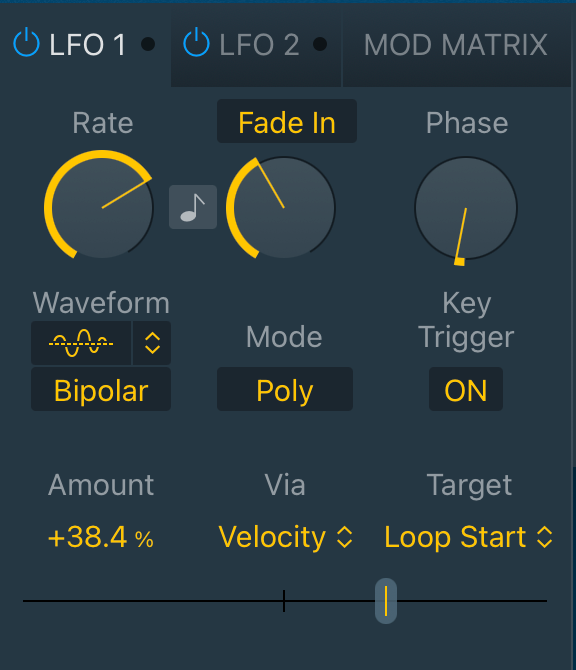
Task: Click the Amount slider handle
Action: coord(386,601)
